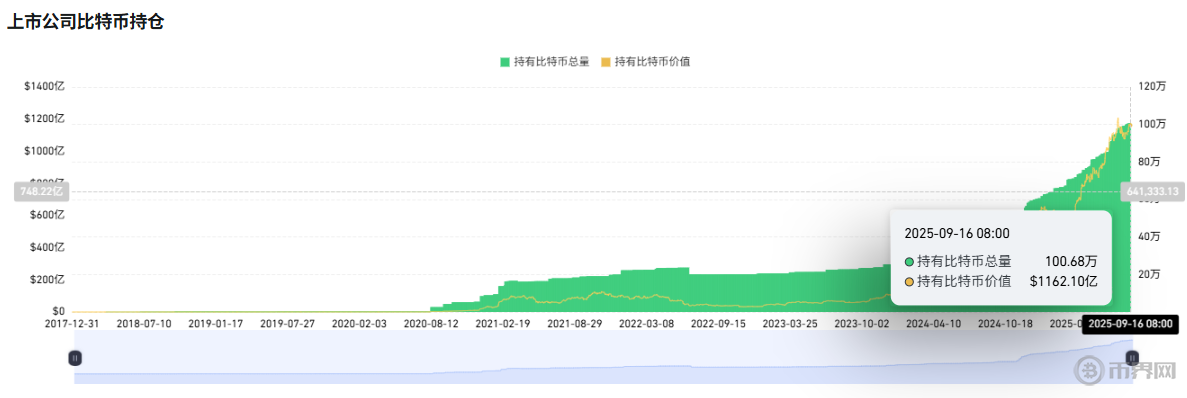Click the $600亿 left axis label
This screenshot has width=1187, height=398.
[x=48, y=215]
